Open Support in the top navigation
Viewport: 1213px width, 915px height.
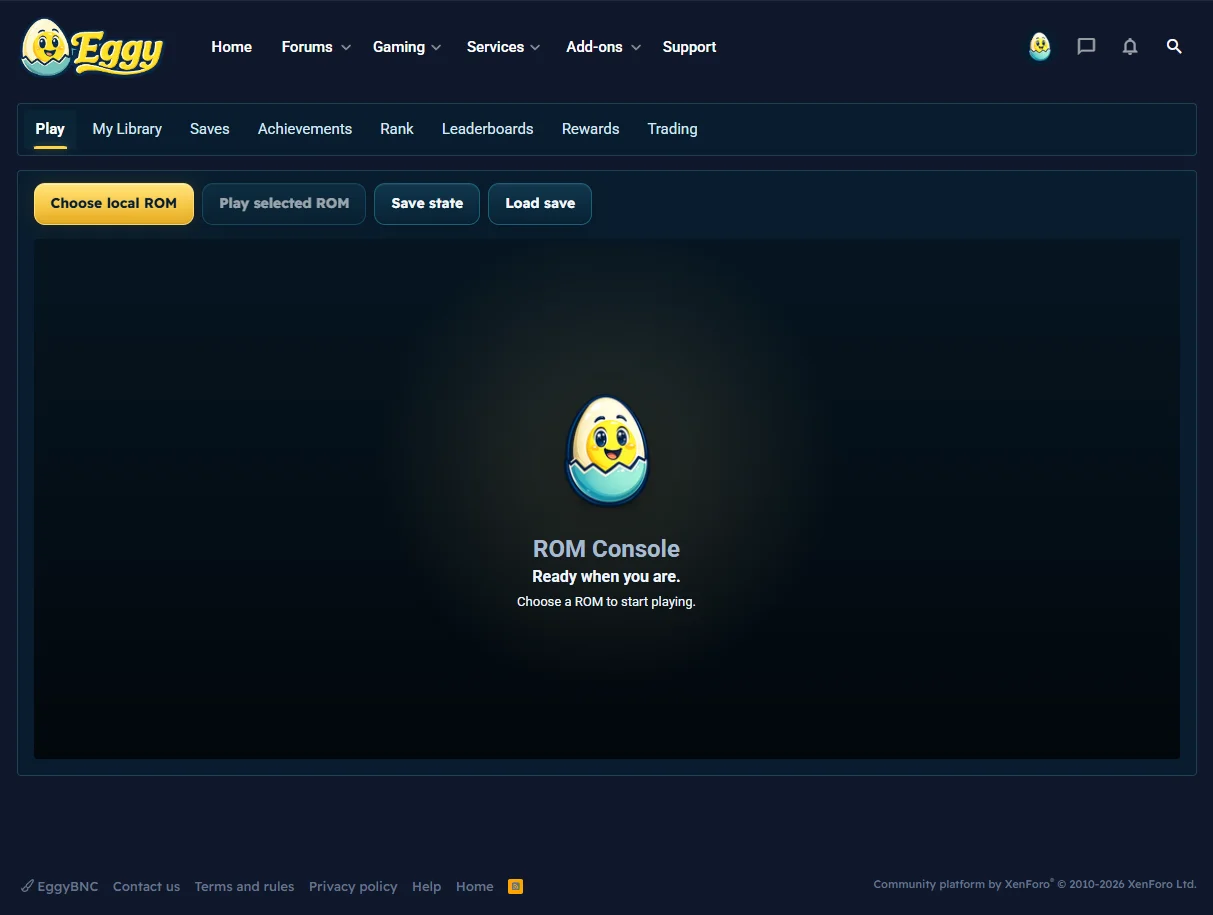(689, 47)
